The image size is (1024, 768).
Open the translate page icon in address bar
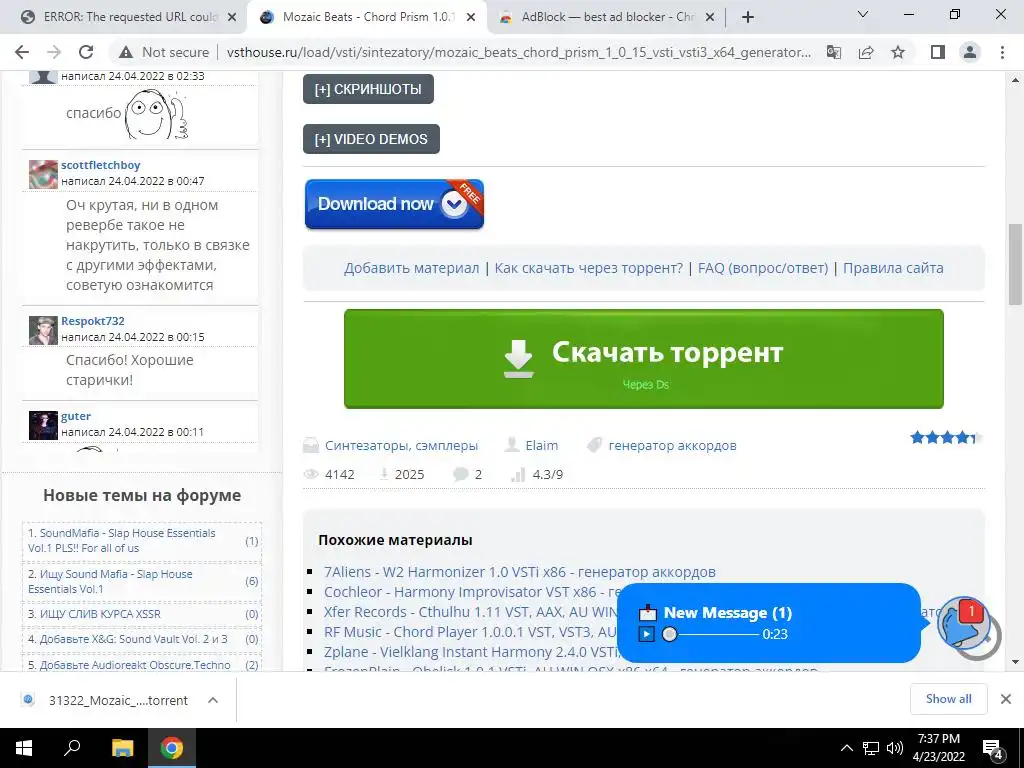[x=834, y=52]
